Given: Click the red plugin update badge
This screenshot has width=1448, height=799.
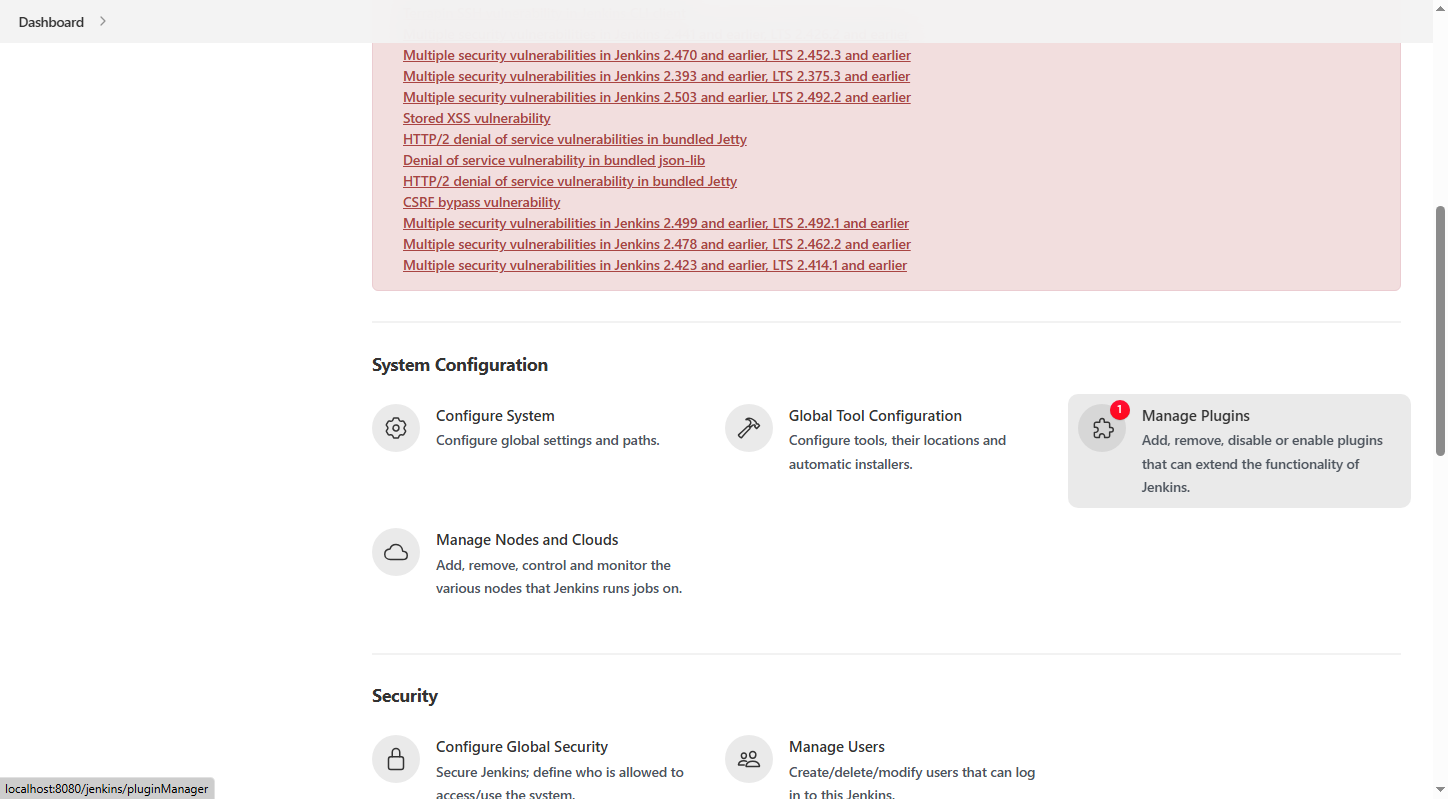Looking at the screenshot, I should click(1120, 410).
